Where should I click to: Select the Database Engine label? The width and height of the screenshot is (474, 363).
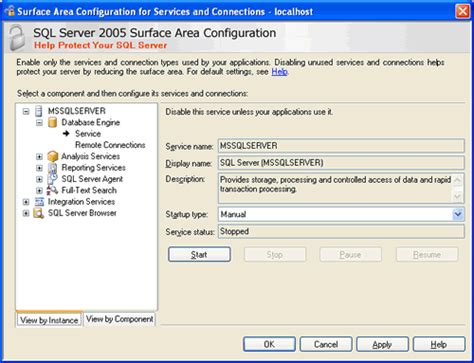[91, 122]
